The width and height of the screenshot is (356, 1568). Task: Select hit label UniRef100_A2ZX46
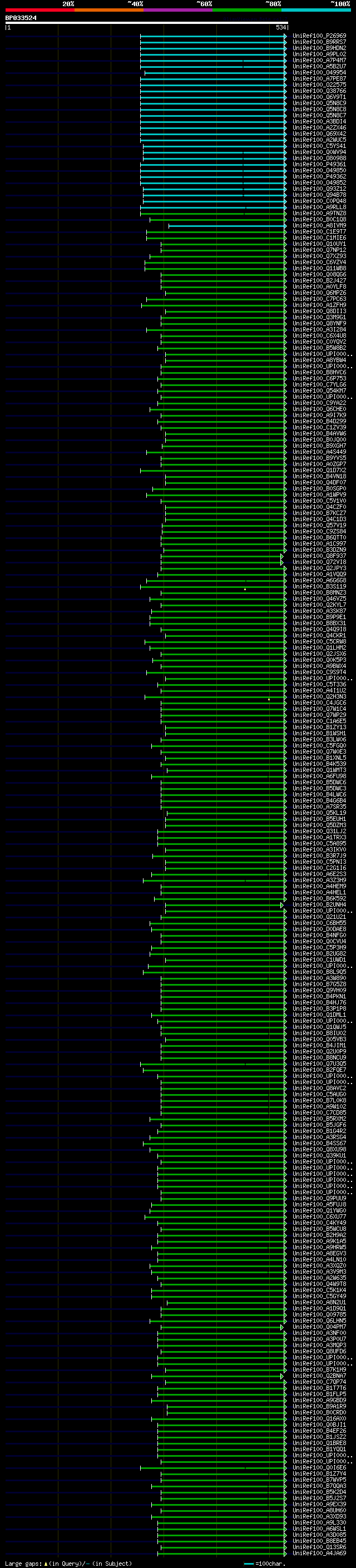tap(319, 128)
